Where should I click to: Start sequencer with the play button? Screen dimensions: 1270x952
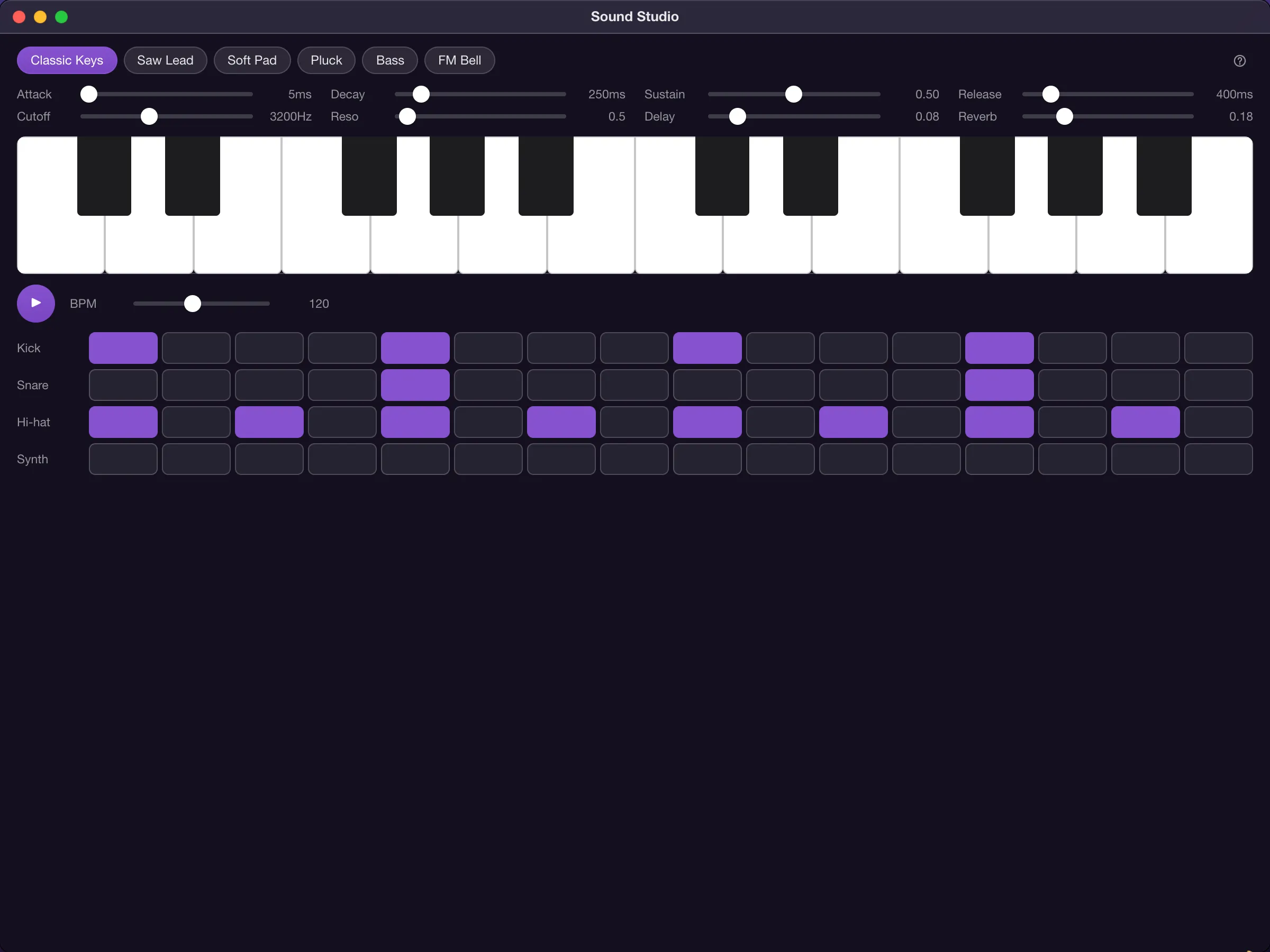click(x=35, y=303)
